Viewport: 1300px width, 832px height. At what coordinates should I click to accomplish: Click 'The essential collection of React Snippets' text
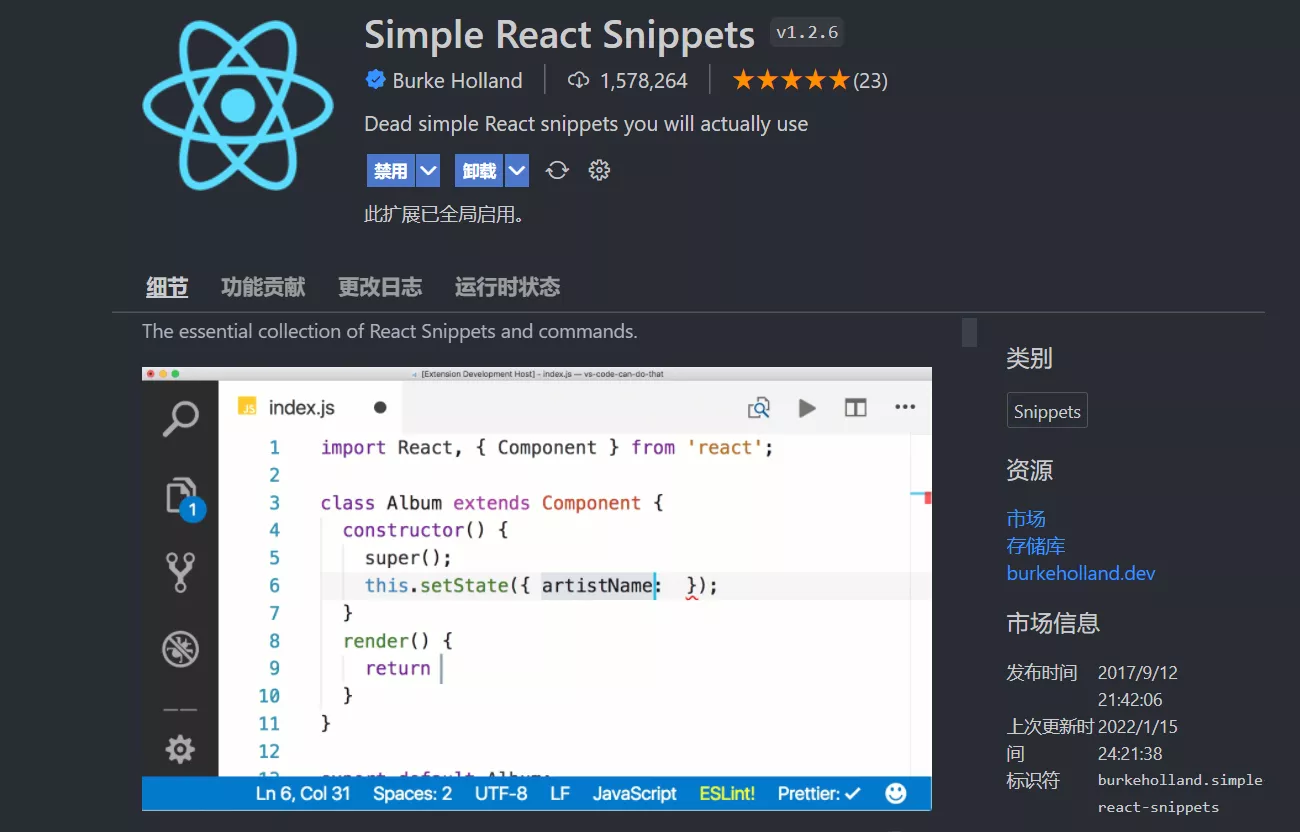pyautogui.click(x=389, y=331)
